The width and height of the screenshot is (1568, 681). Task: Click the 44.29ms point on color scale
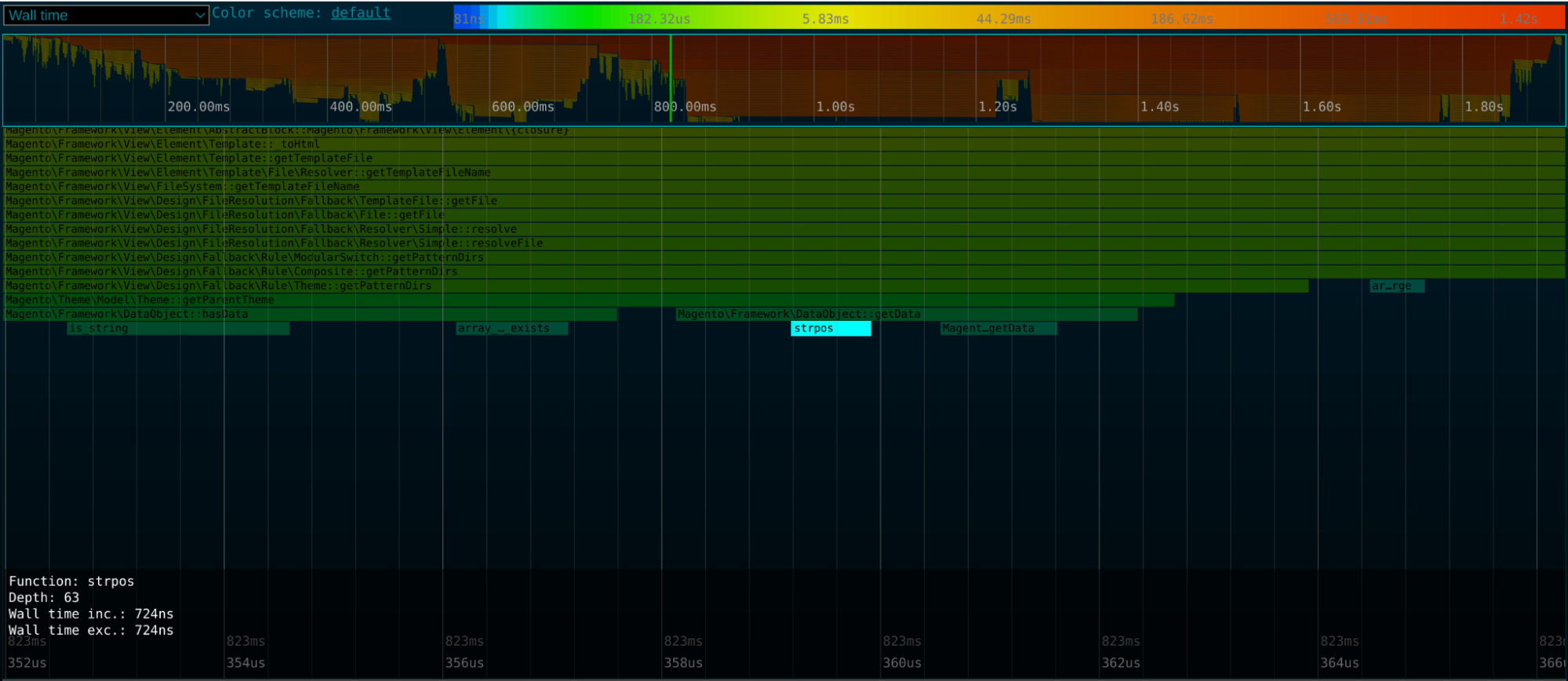point(1003,19)
